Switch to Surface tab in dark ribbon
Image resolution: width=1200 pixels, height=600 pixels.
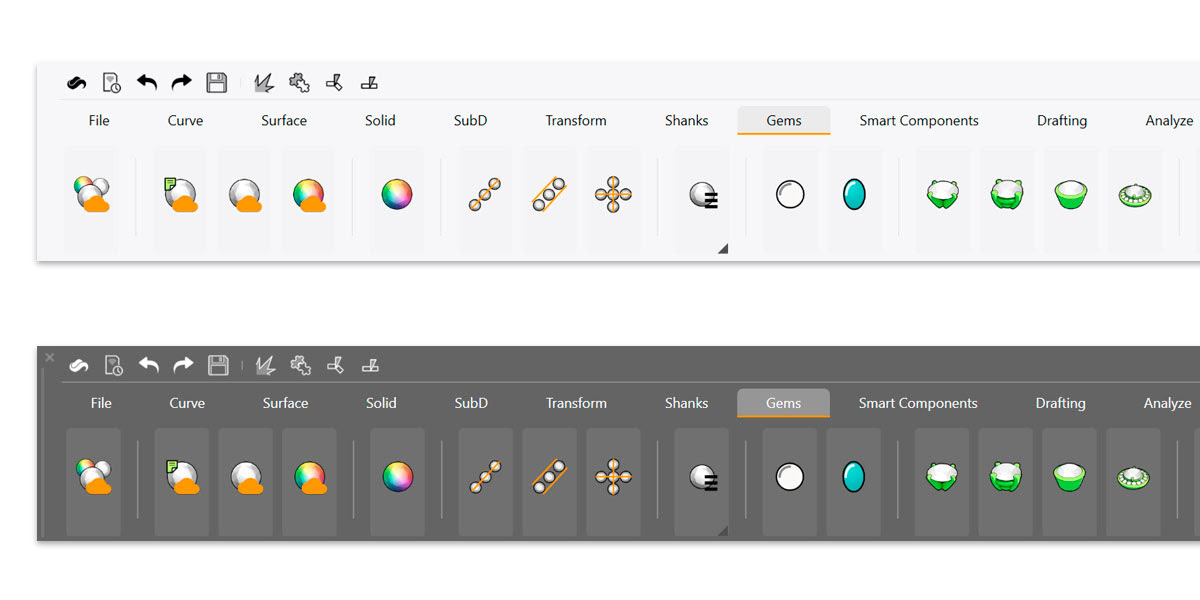pos(285,403)
